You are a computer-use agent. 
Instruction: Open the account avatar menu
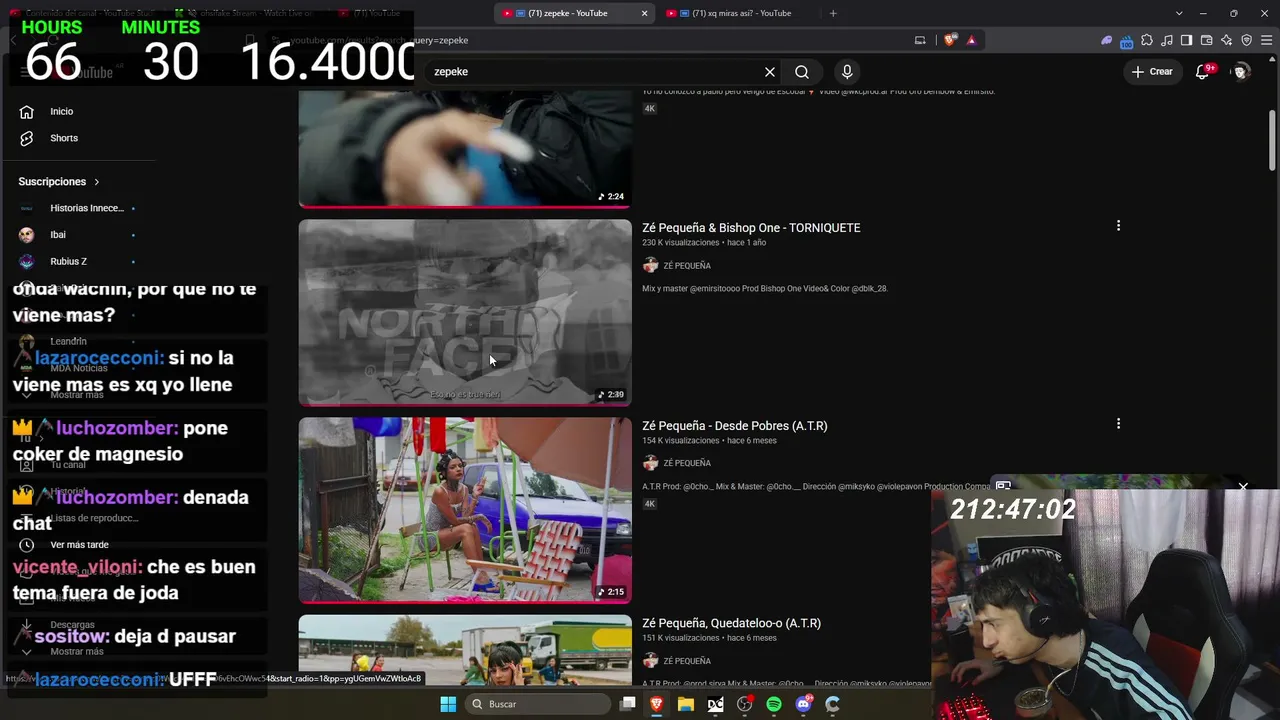click(x=1241, y=72)
